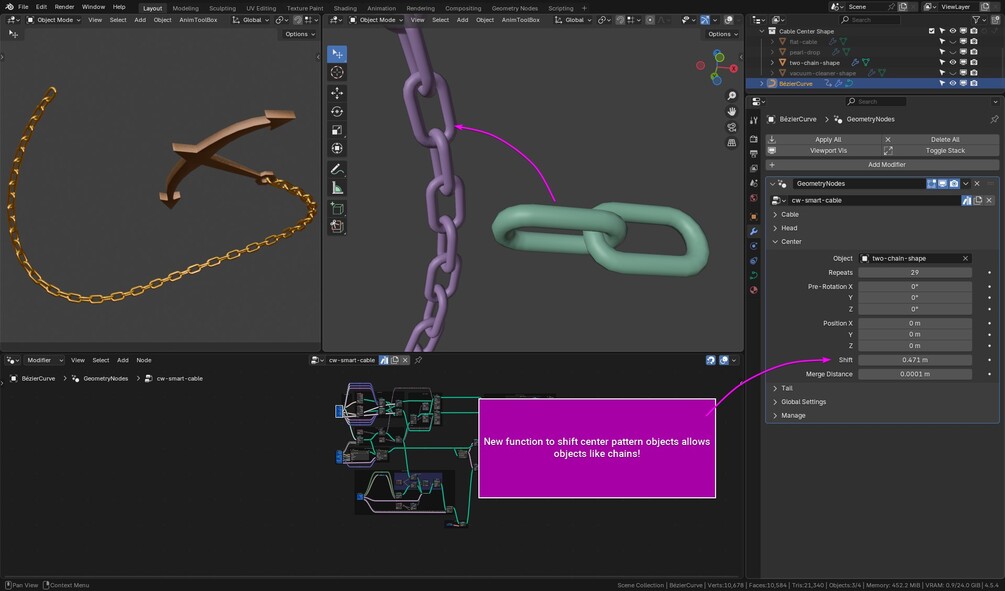The height and width of the screenshot is (591, 1005).
Task: Select the 3D Cursor tool
Action: tap(337, 72)
